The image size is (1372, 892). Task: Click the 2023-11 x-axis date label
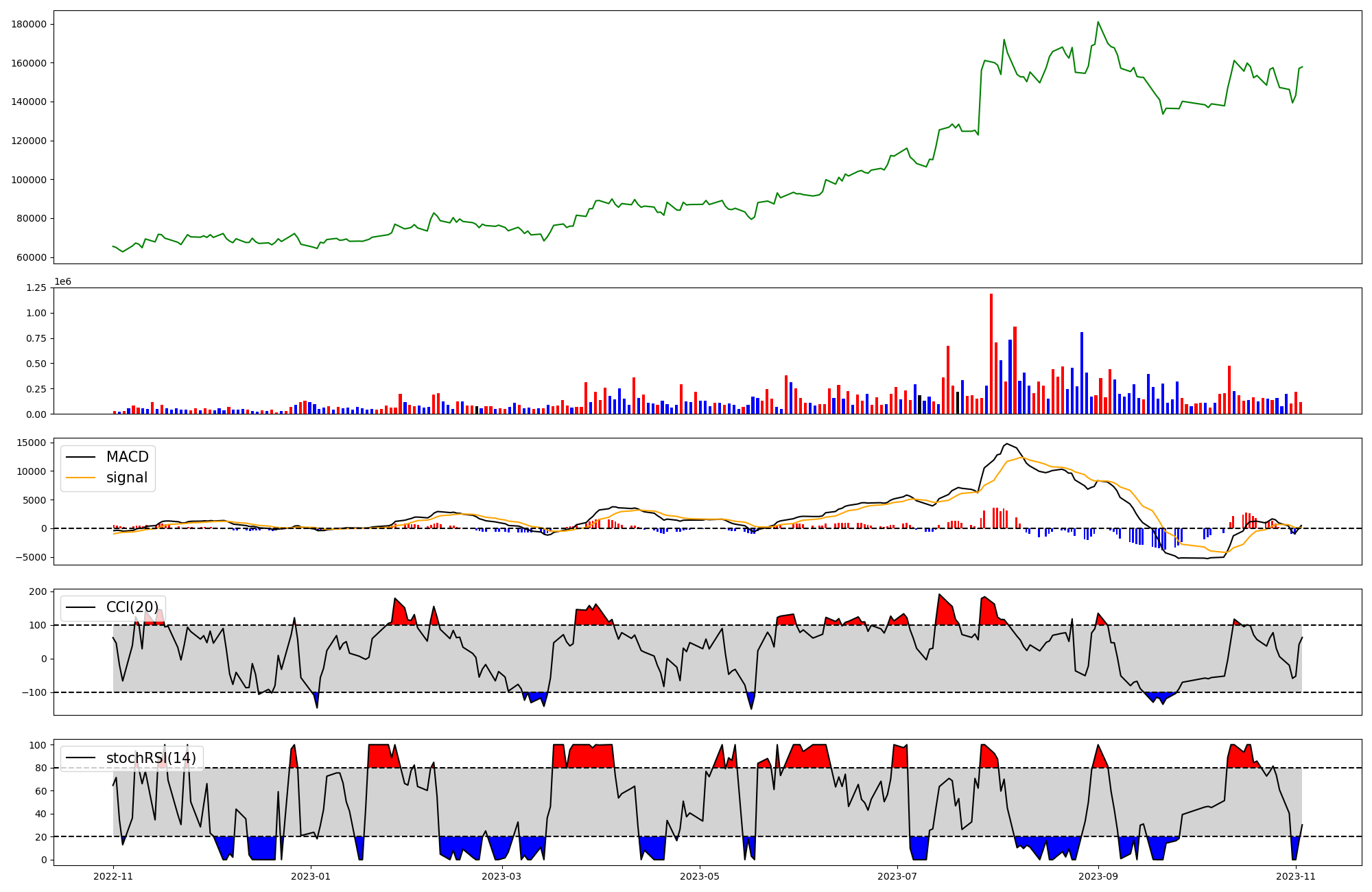(1296, 876)
